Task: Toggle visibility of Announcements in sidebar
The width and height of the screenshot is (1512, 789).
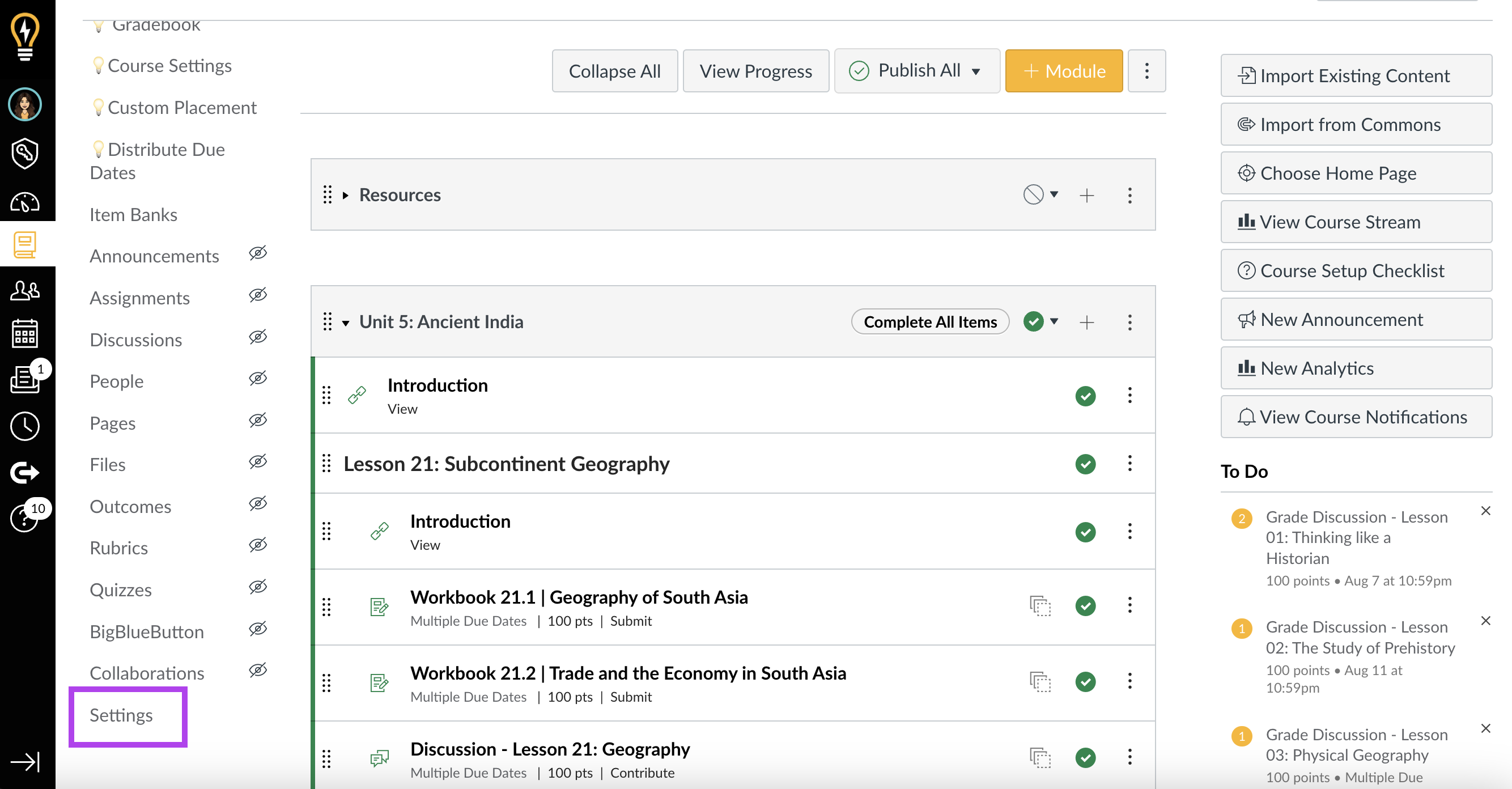Action: [259, 255]
